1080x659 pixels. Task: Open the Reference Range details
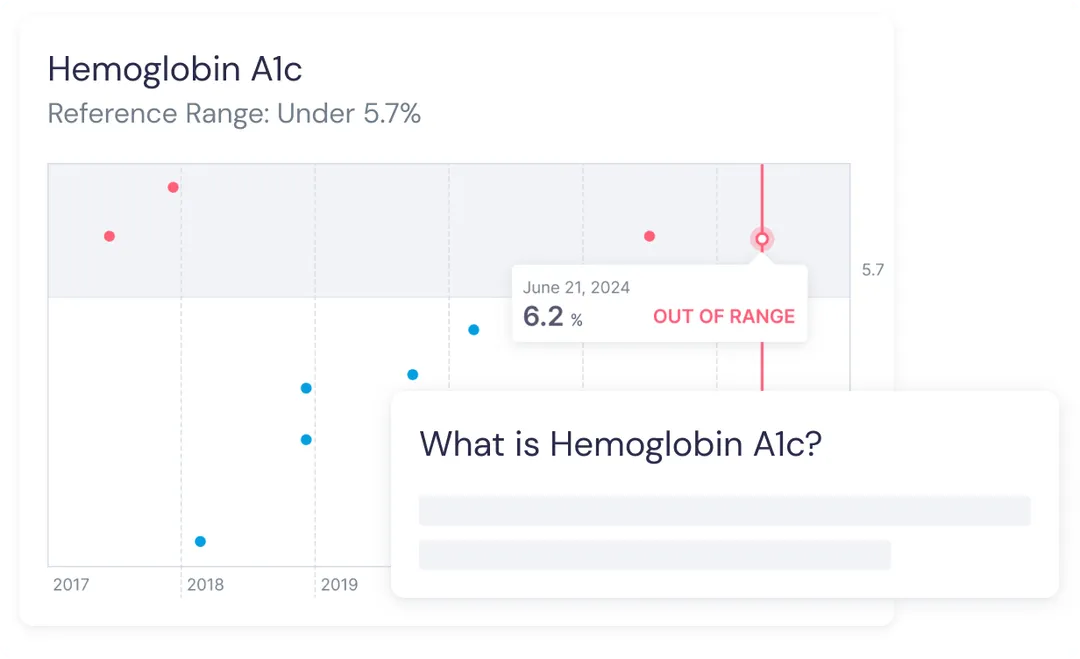coord(234,113)
